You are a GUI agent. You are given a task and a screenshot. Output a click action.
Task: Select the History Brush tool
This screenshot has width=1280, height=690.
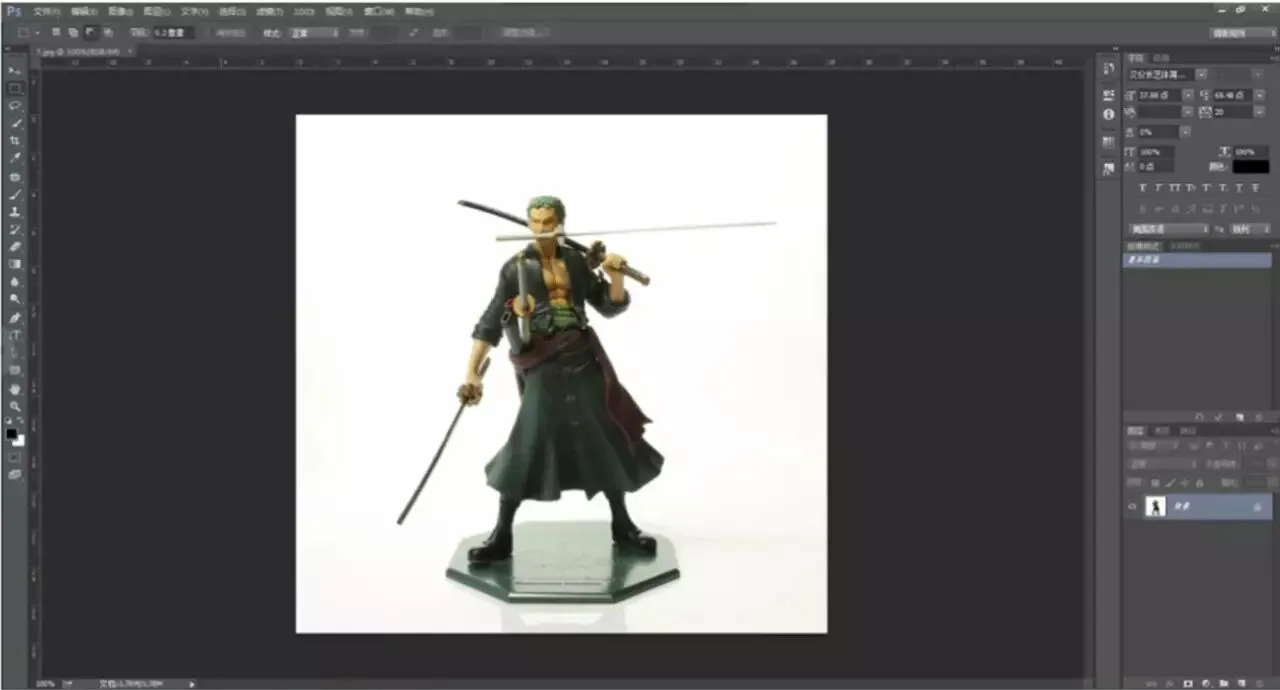tap(15, 229)
